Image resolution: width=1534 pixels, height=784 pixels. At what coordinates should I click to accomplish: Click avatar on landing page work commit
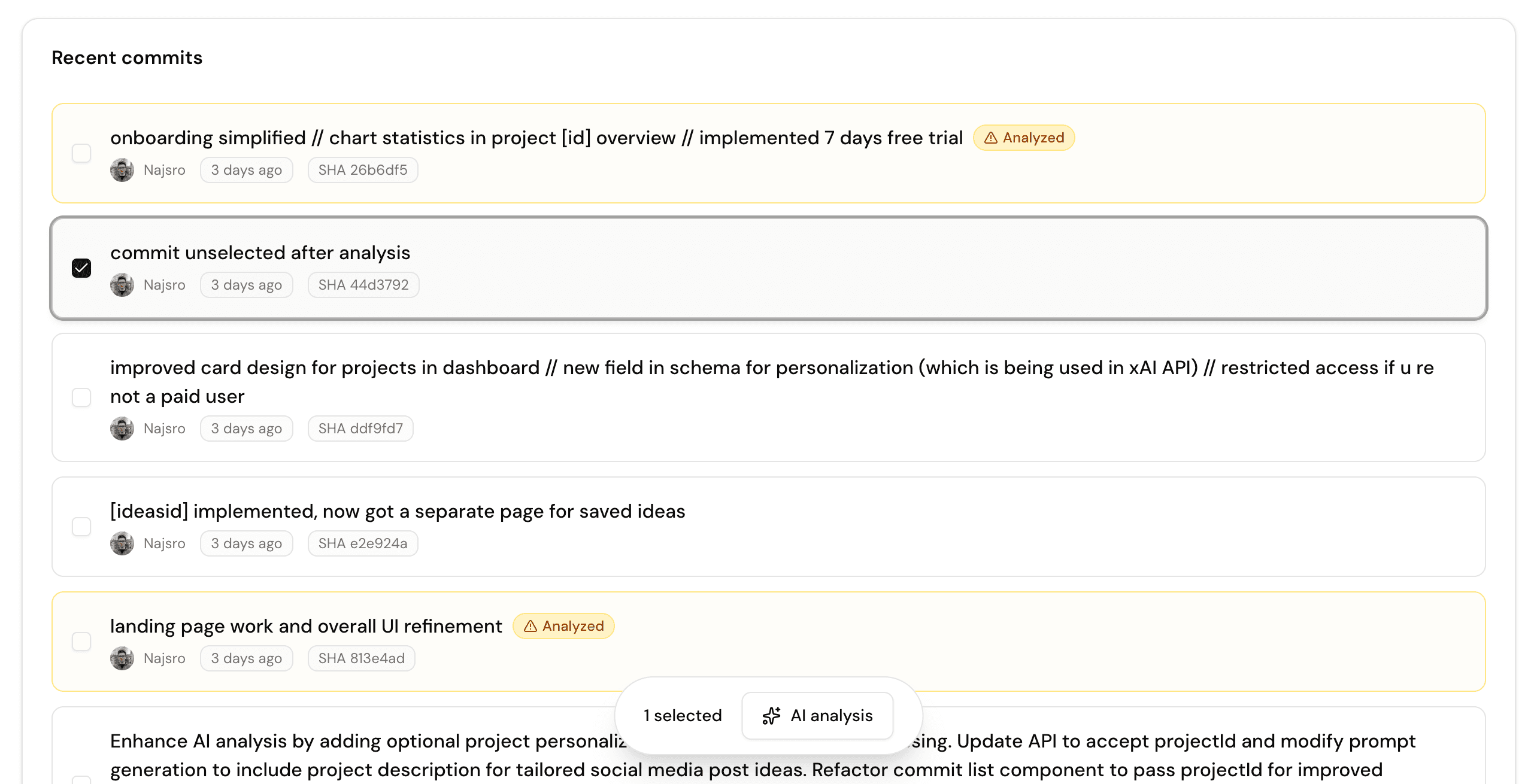click(122, 658)
